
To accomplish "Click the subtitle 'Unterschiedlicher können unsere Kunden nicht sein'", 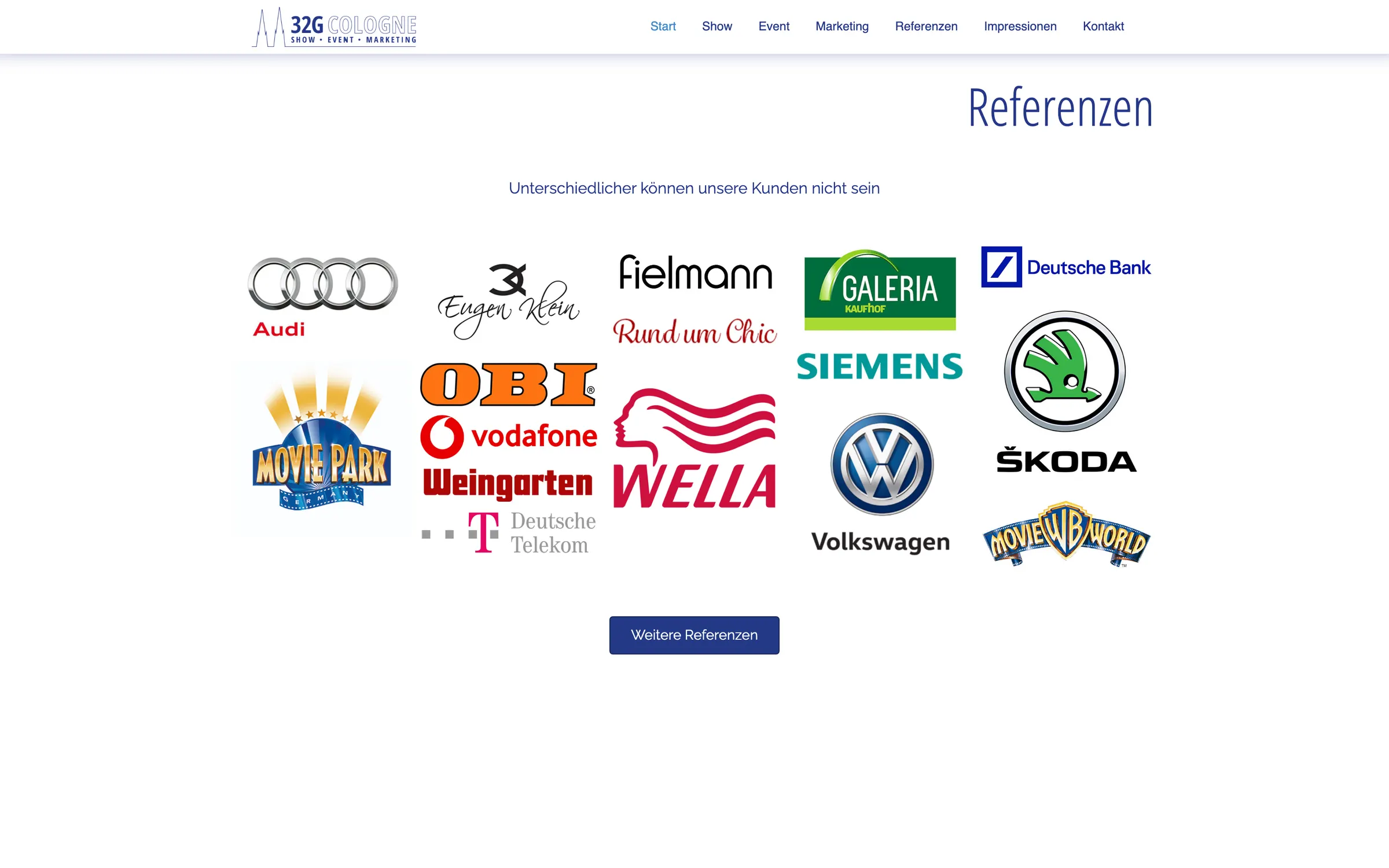I will click(x=694, y=188).
